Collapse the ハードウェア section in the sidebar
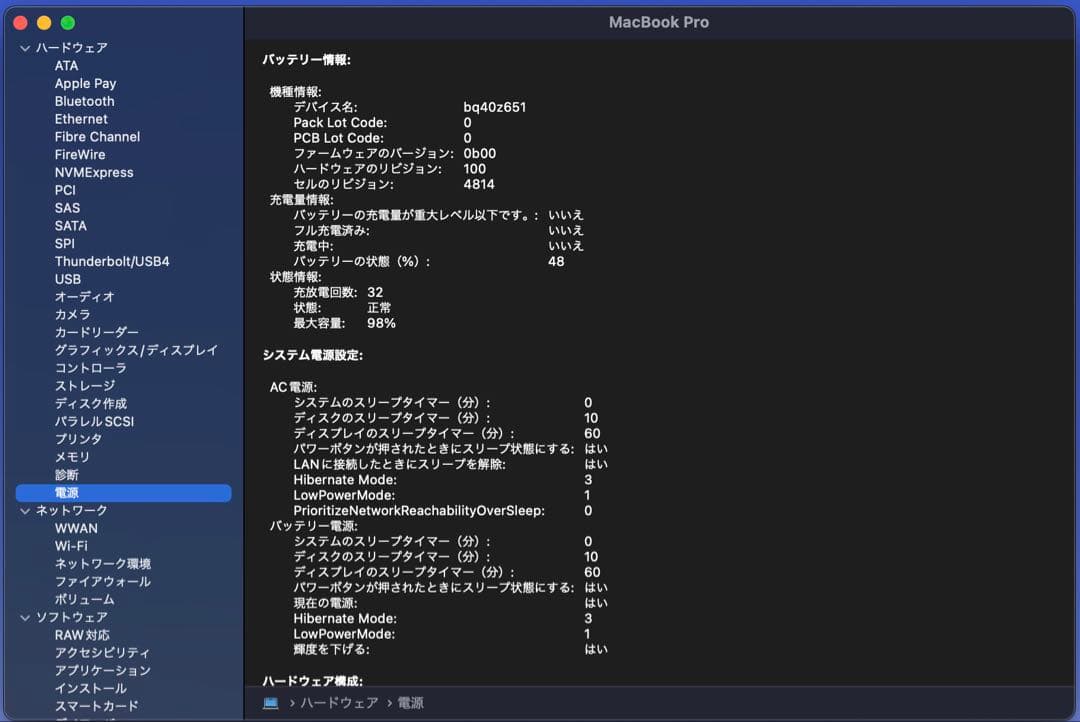The image size is (1080, 722). point(22,47)
